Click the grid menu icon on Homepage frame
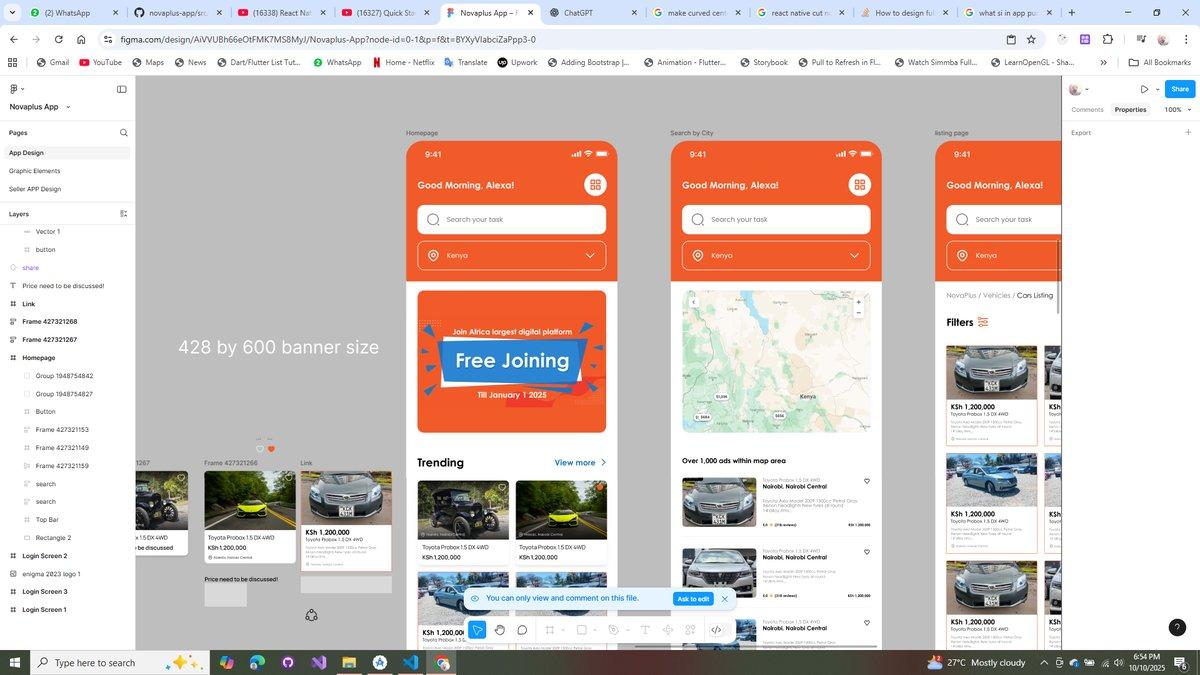This screenshot has height=675, width=1200. [x=595, y=184]
